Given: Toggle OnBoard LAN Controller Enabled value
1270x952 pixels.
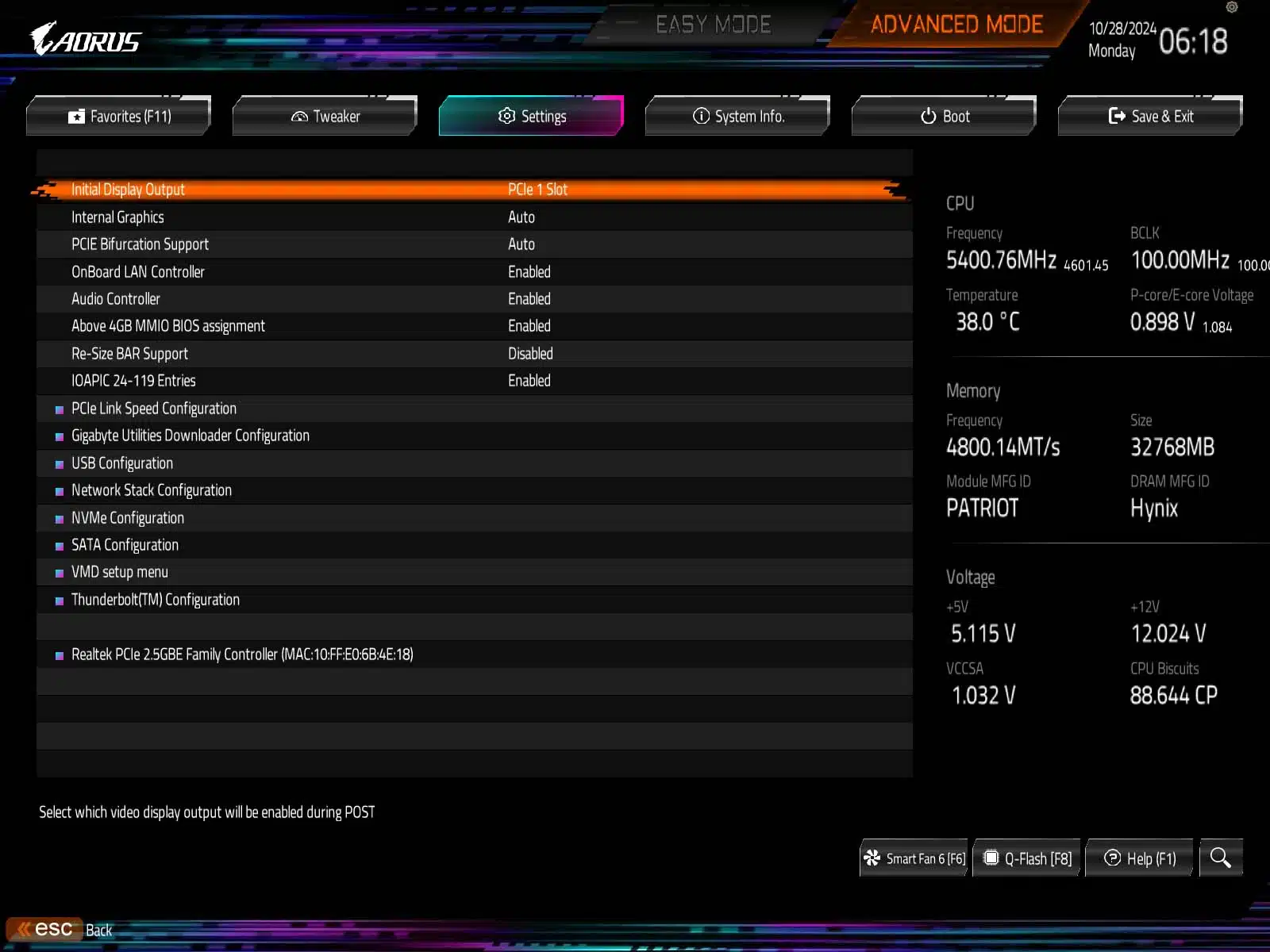Looking at the screenshot, I should [x=529, y=272].
